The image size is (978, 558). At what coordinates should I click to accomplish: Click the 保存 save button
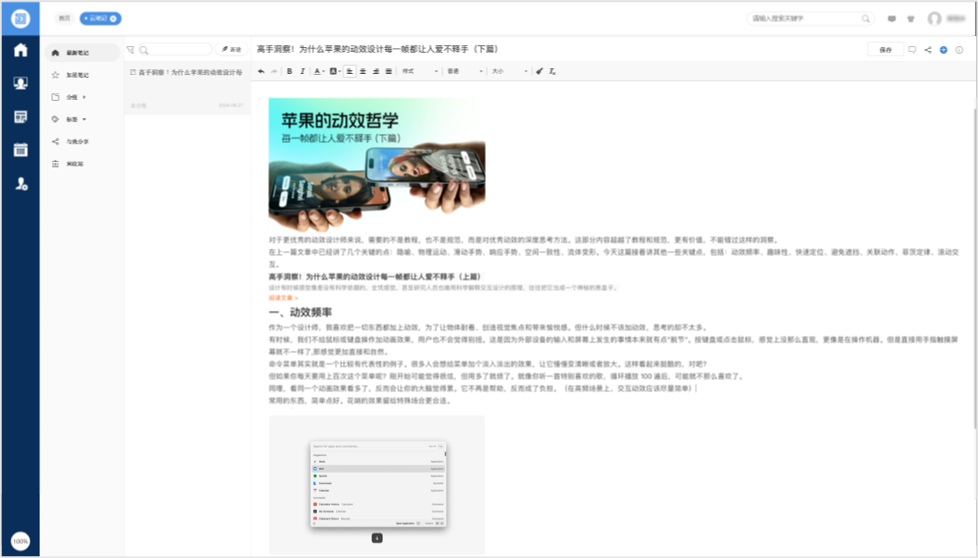tap(885, 49)
